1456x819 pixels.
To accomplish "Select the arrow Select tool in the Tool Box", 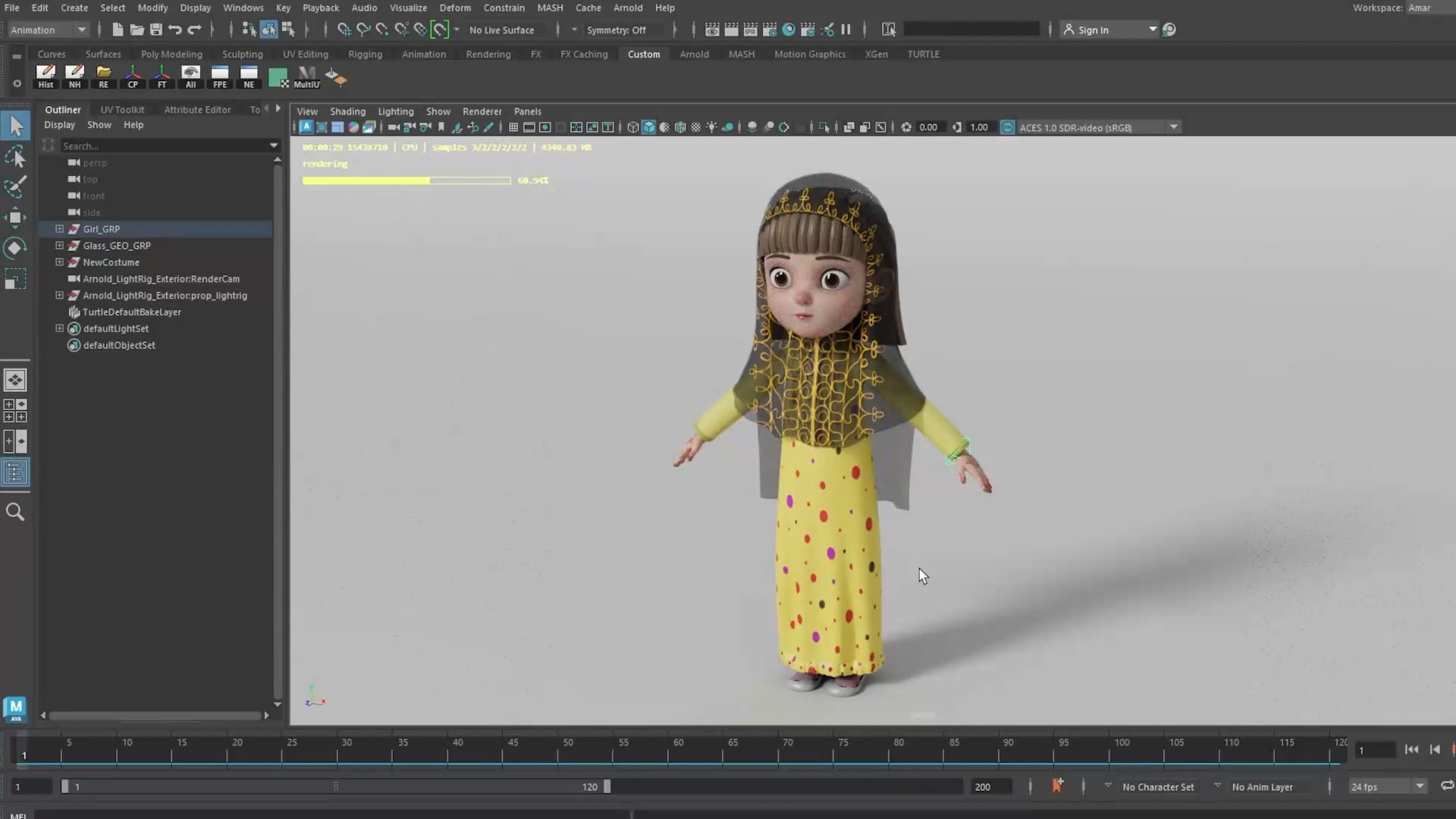I will pos(15,126).
